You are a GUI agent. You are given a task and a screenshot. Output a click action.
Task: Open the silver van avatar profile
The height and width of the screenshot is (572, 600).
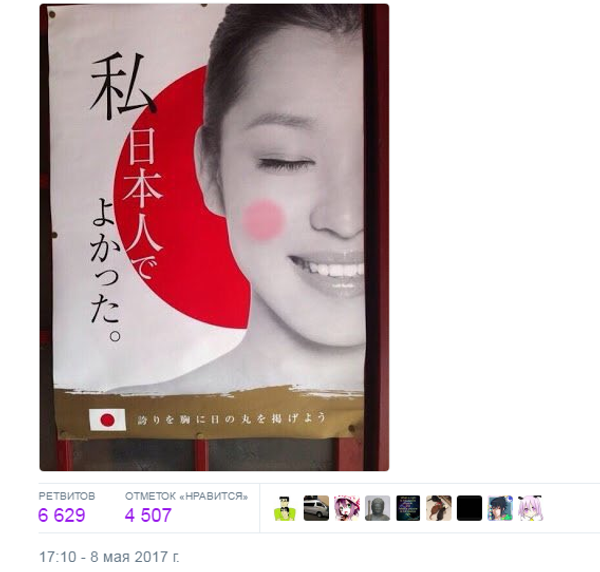[316, 508]
